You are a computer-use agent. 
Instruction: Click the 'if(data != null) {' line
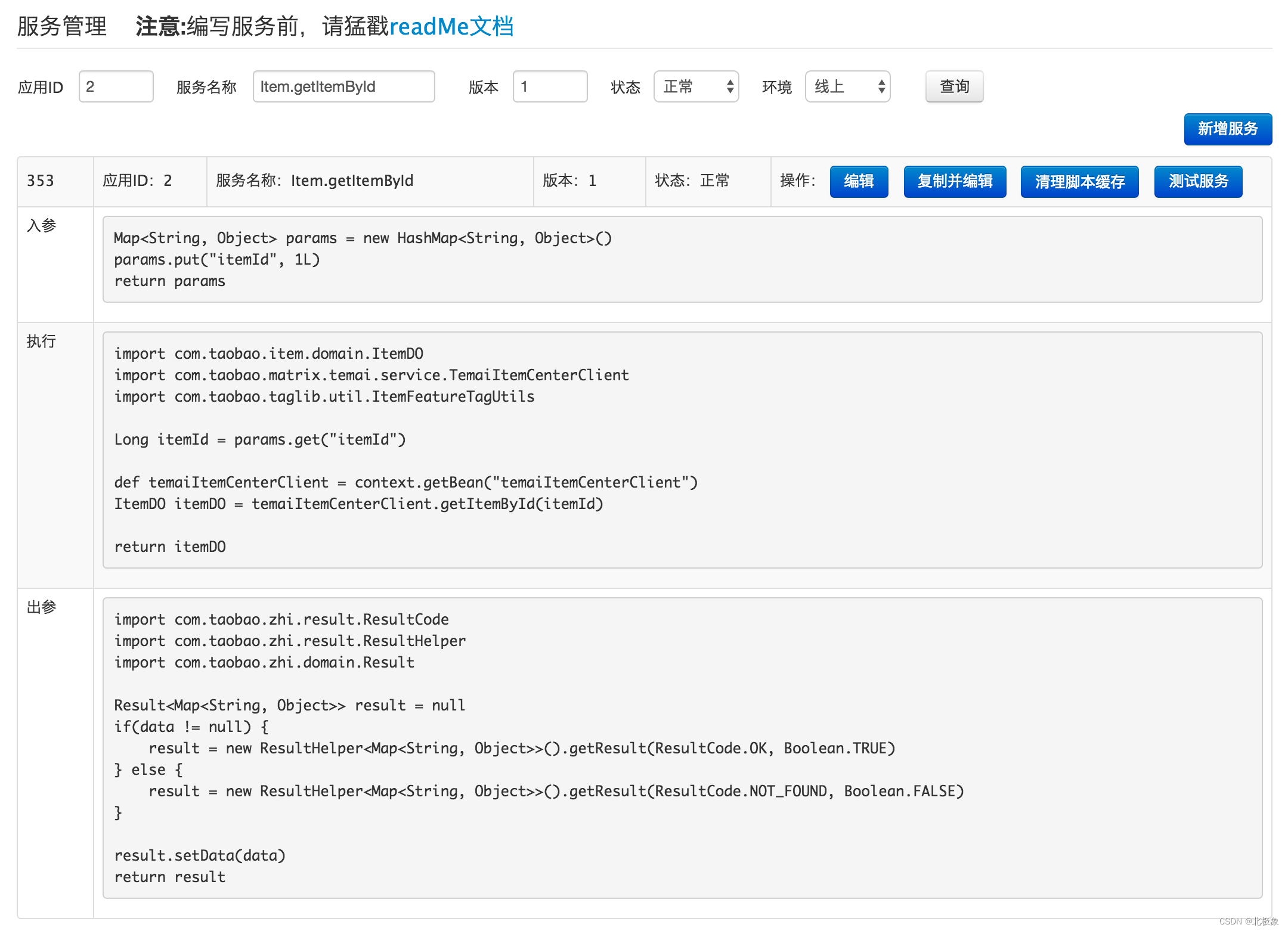tap(191, 727)
